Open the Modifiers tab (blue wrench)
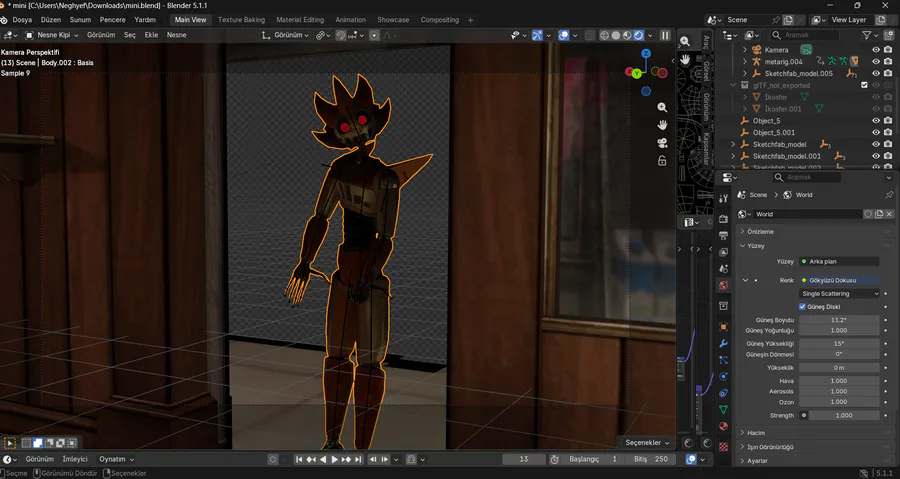Image resolution: width=900 pixels, height=479 pixels. tap(723, 344)
